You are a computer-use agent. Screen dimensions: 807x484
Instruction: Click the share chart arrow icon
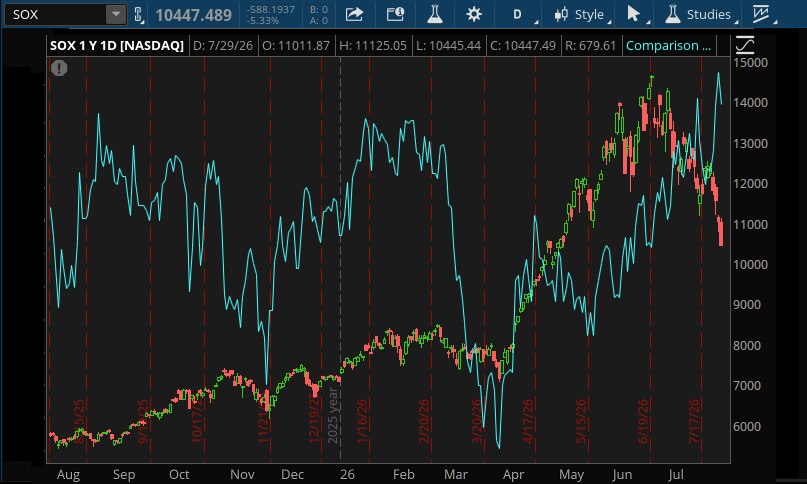tap(354, 14)
